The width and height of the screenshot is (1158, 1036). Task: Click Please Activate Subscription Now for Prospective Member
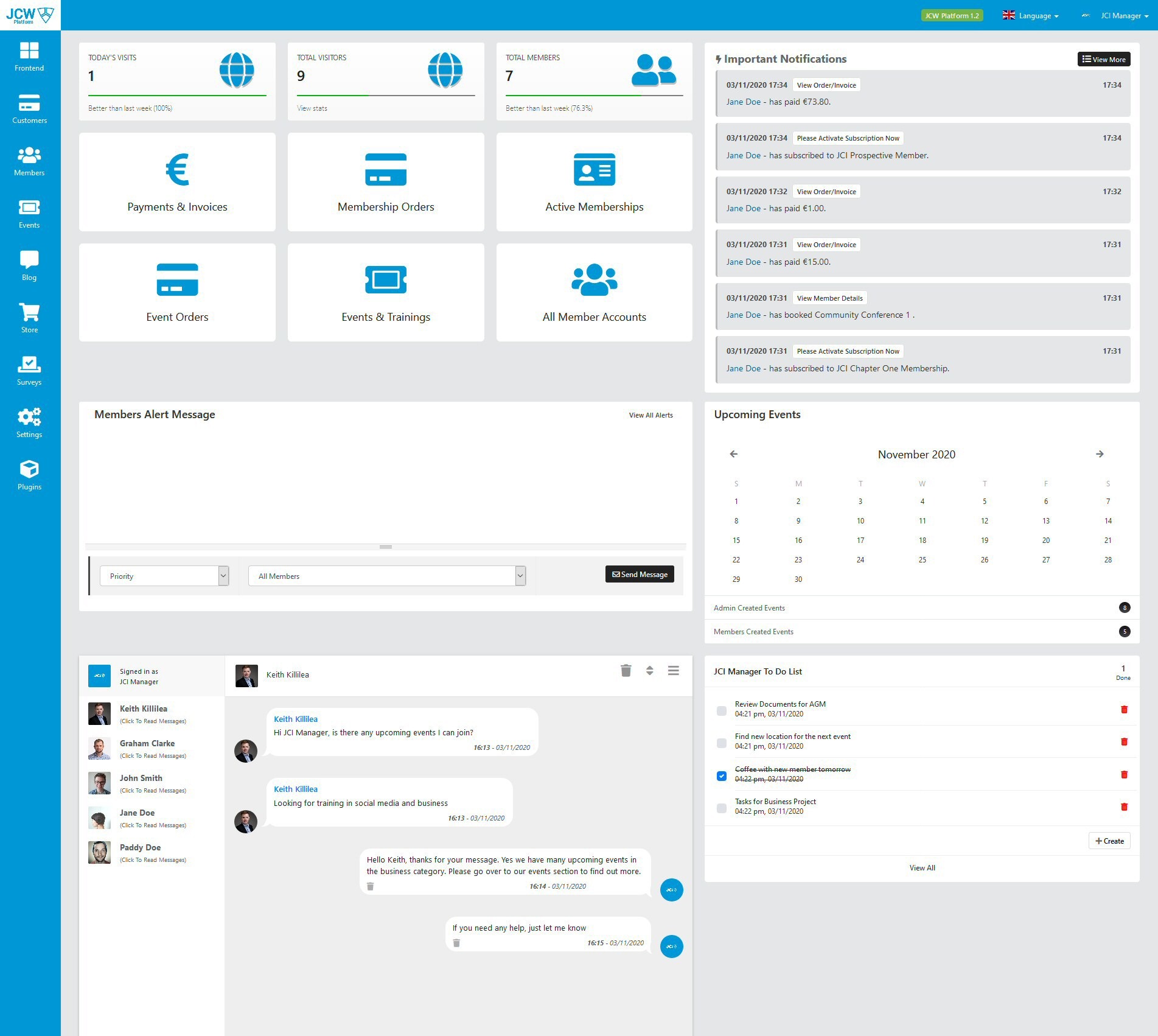(x=848, y=138)
